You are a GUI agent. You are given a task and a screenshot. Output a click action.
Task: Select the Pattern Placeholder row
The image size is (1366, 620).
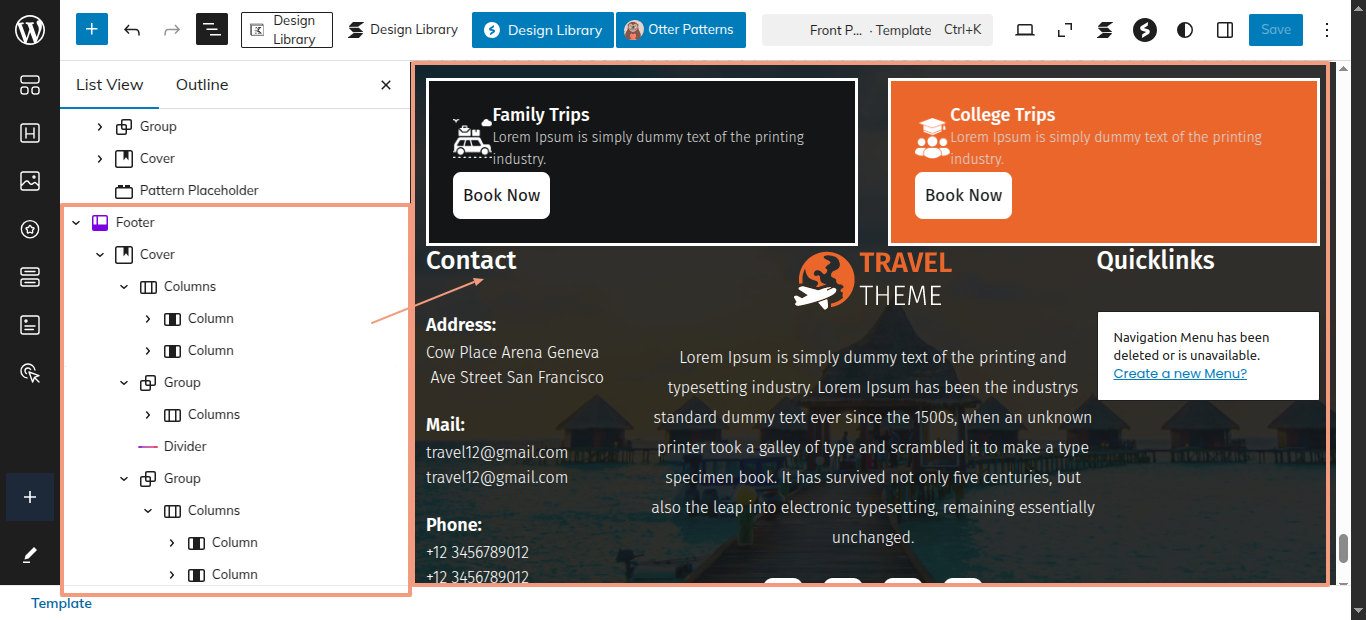tap(235, 190)
